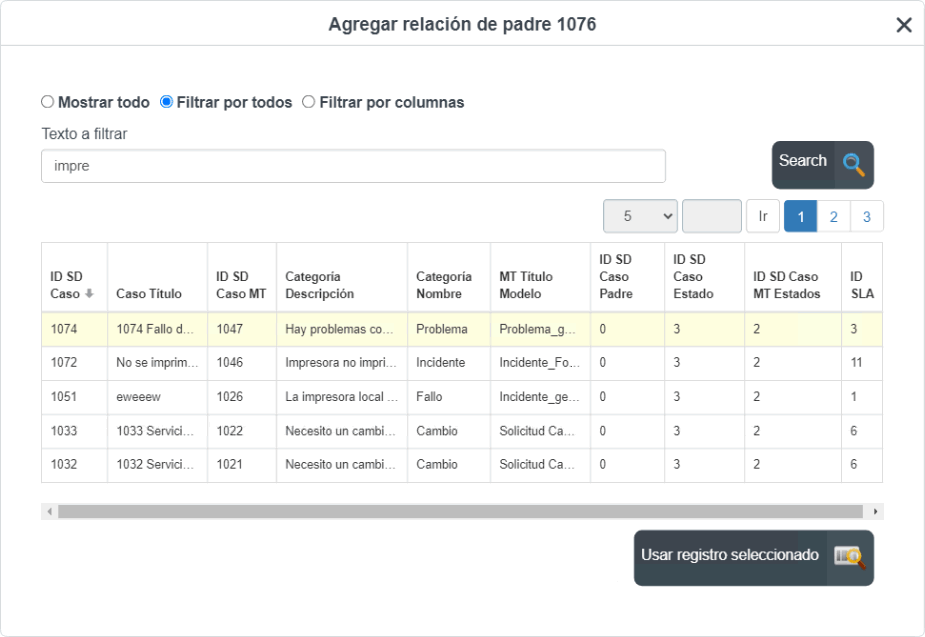Select the Filtrar por columnas radio option
The width and height of the screenshot is (925, 637).
coord(309,101)
